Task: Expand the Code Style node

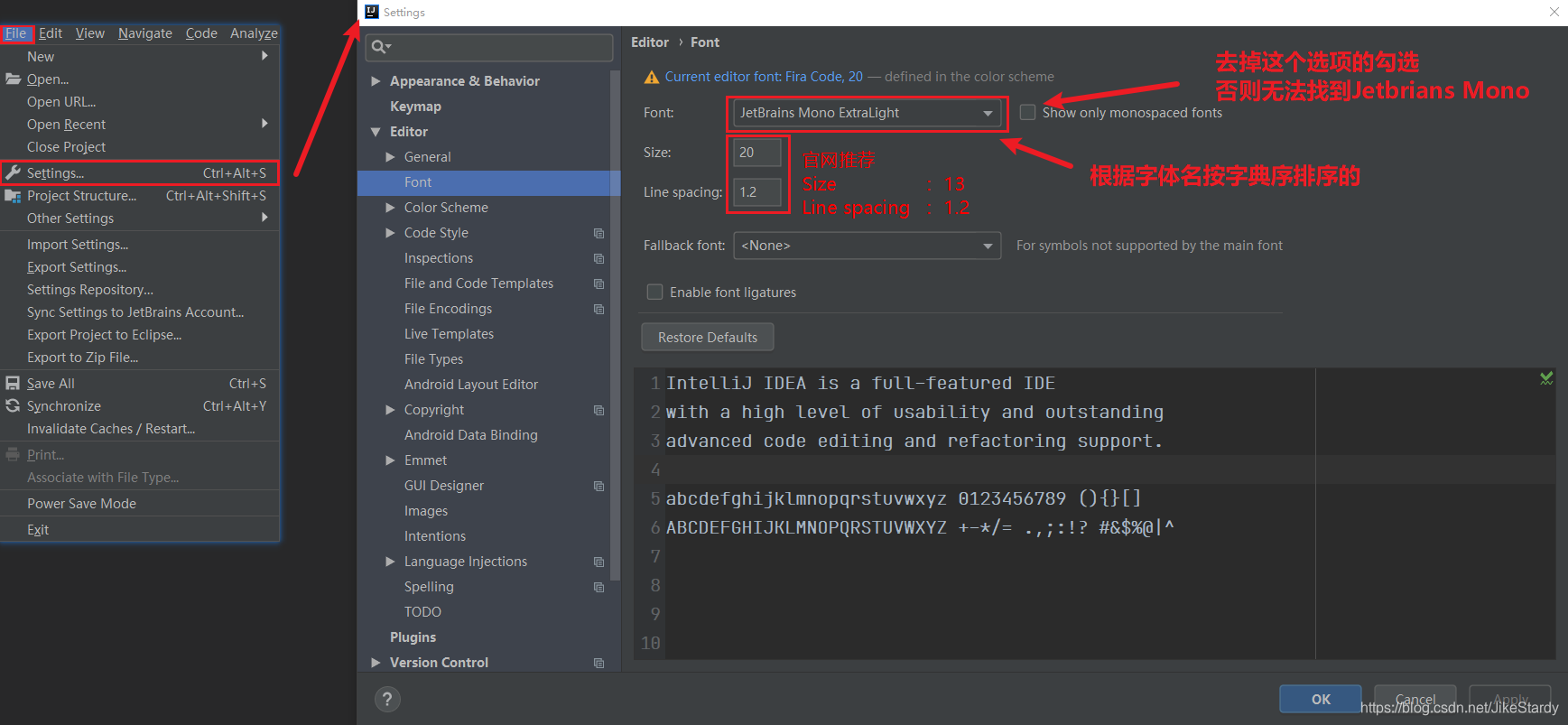Action: (x=390, y=233)
